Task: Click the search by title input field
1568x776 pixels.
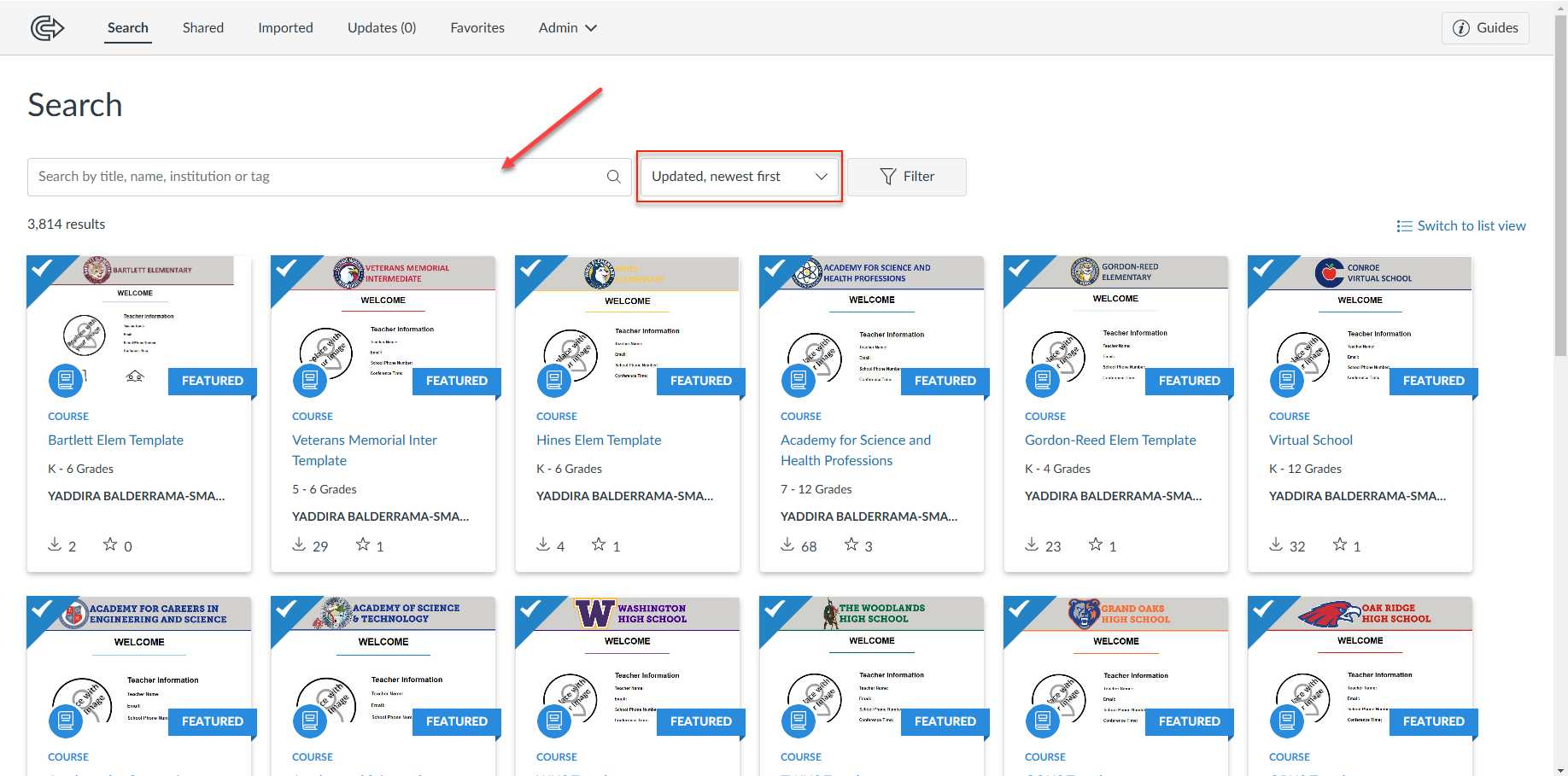Action: pos(316,177)
